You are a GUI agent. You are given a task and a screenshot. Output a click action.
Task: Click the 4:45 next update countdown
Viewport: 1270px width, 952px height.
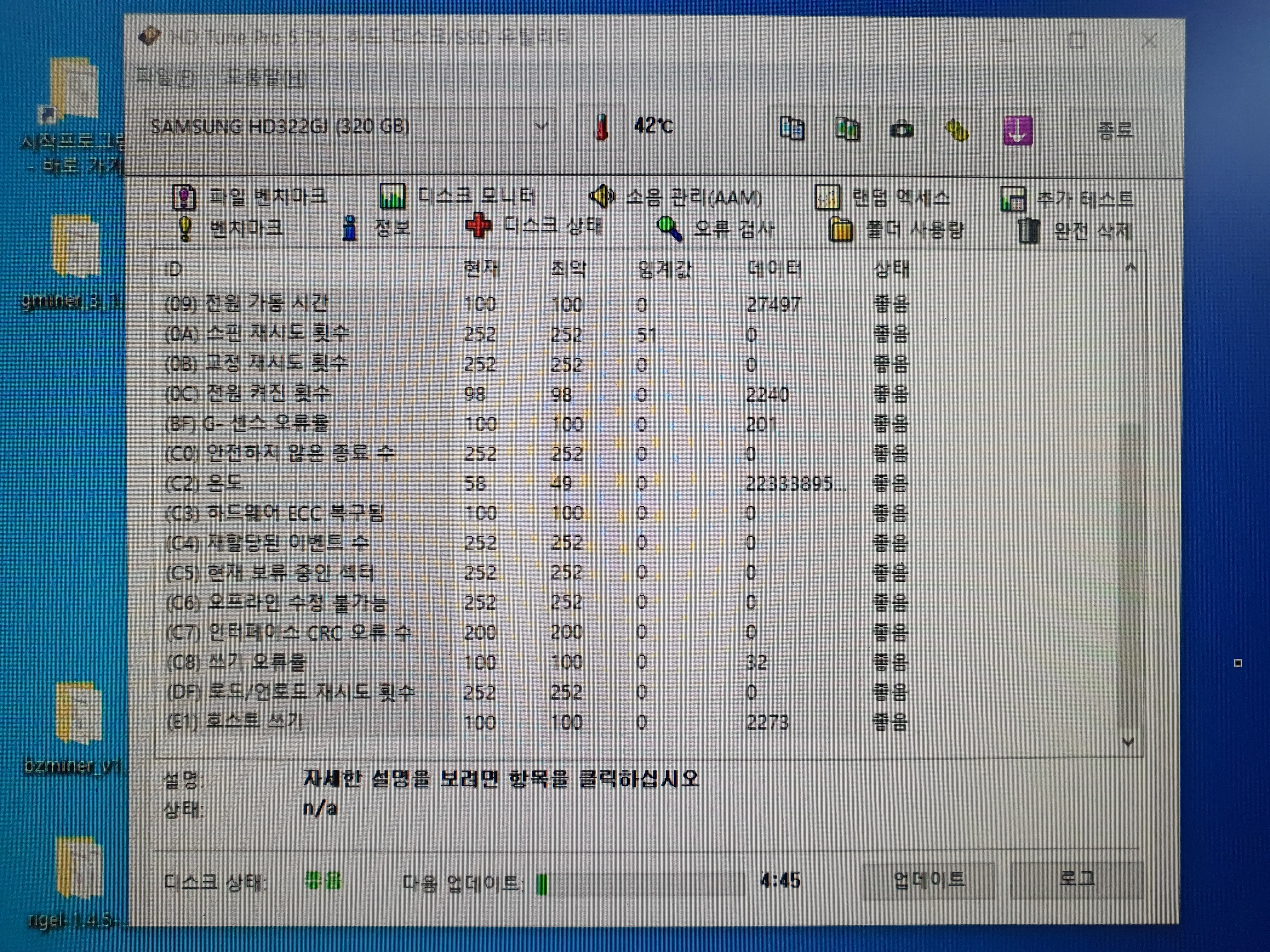pyautogui.click(x=780, y=880)
